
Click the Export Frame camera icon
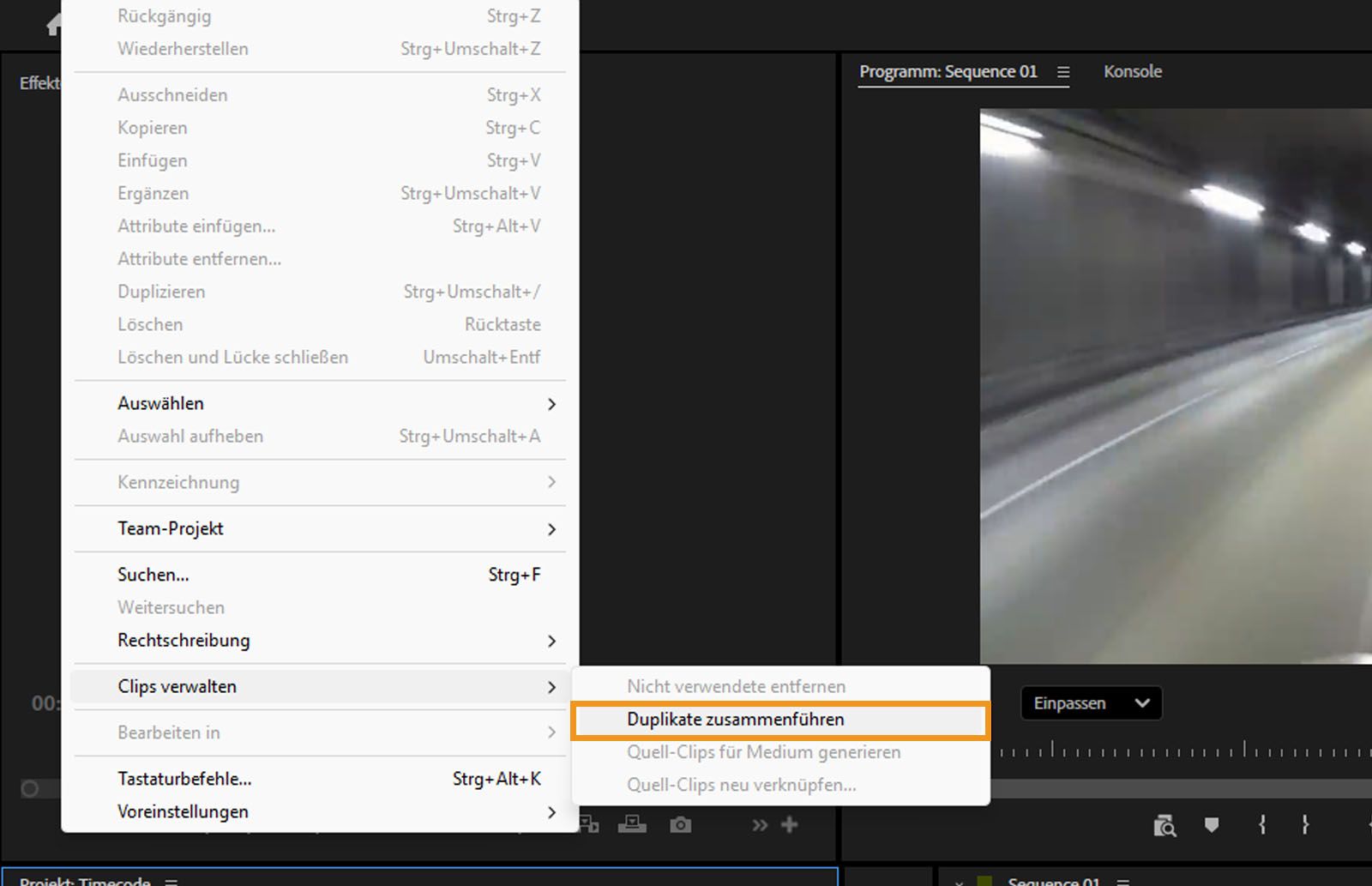(x=681, y=825)
